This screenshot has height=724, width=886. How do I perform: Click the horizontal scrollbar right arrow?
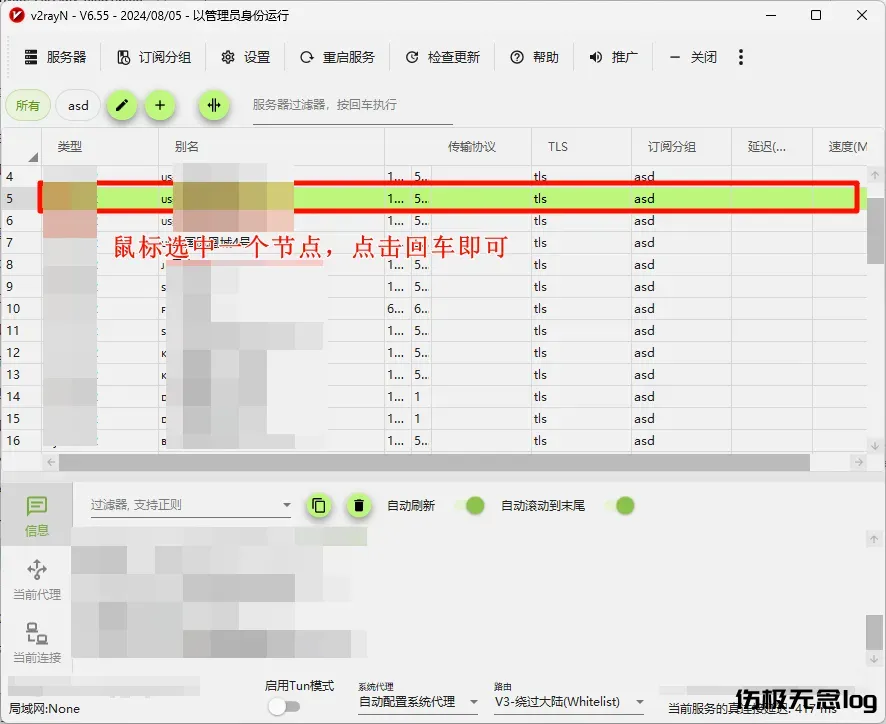(859, 462)
